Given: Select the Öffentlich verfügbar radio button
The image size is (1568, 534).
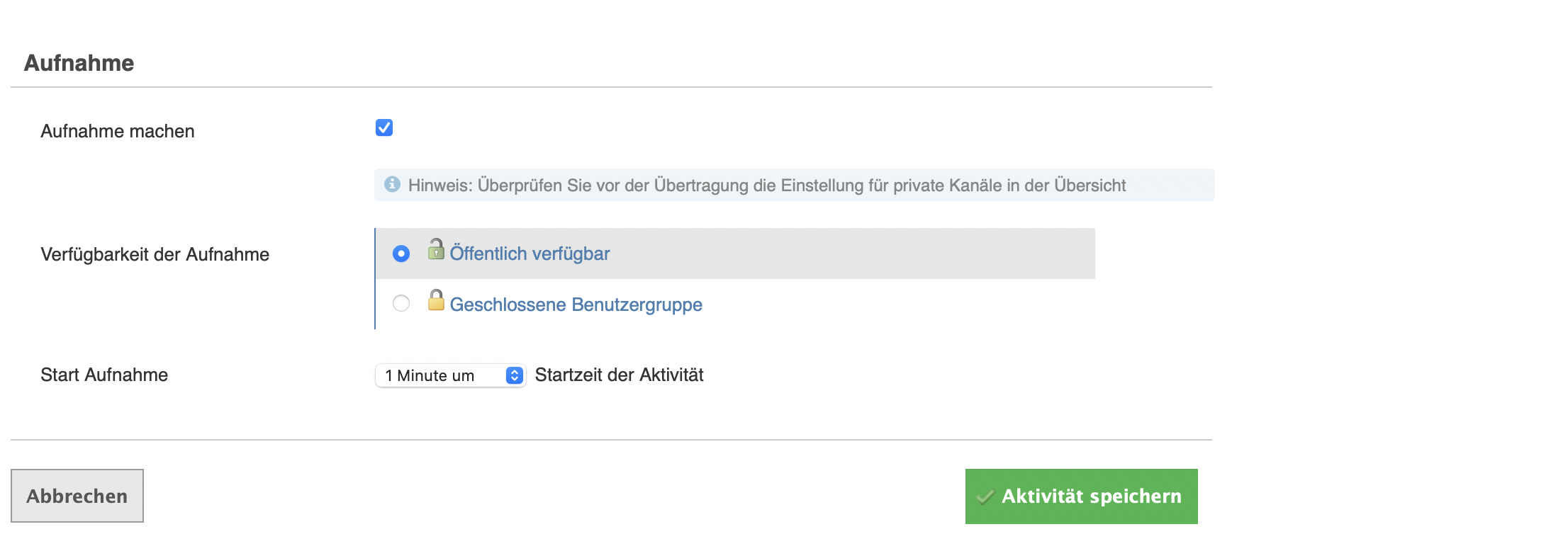Looking at the screenshot, I should point(401,254).
